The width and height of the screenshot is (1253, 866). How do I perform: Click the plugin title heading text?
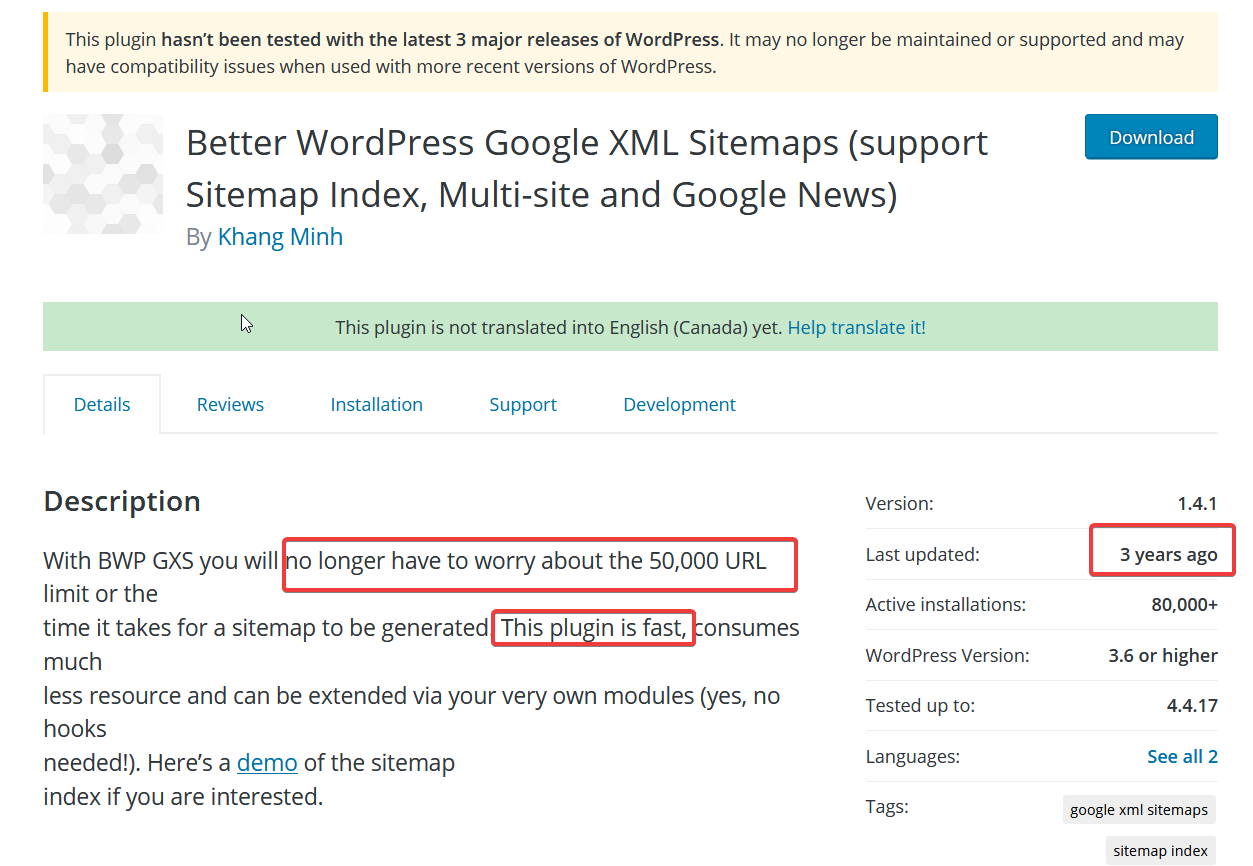point(587,168)
